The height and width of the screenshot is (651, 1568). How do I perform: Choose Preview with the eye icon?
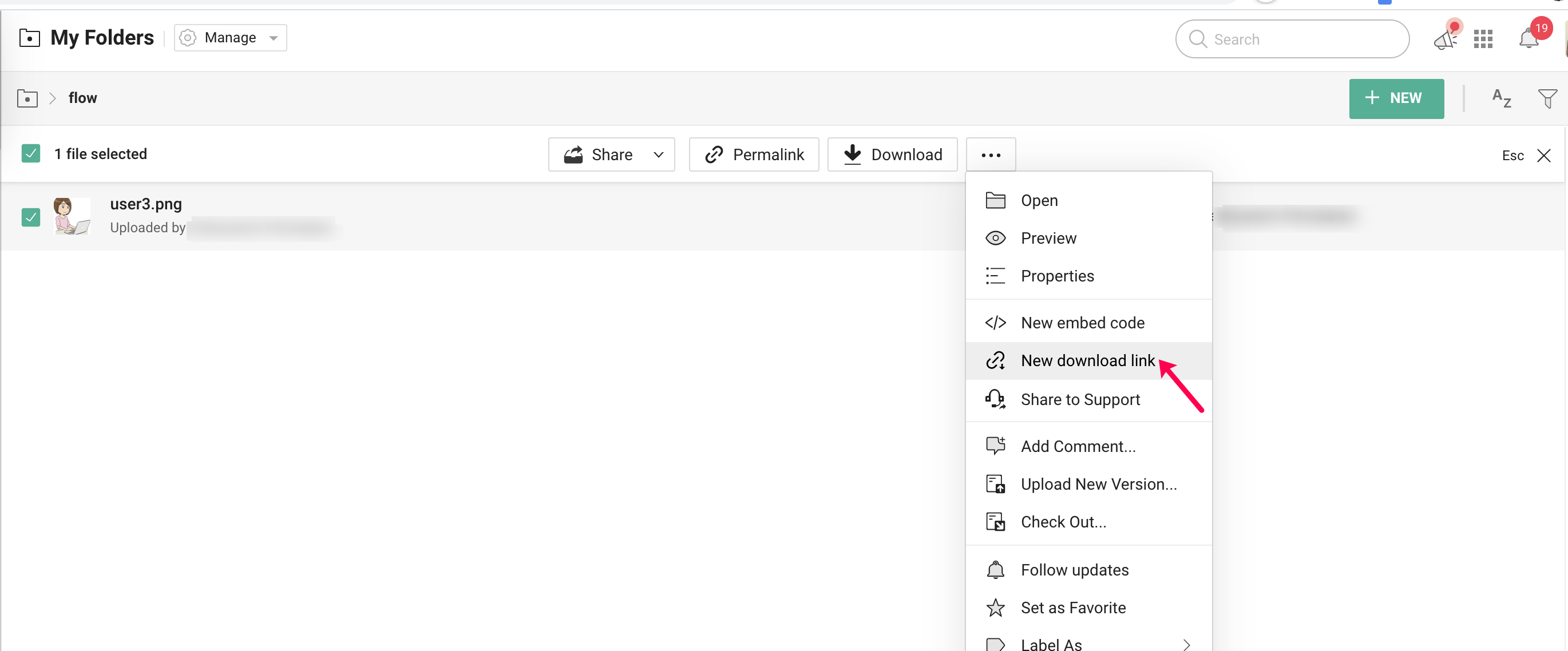click(x=1048, y=238)
